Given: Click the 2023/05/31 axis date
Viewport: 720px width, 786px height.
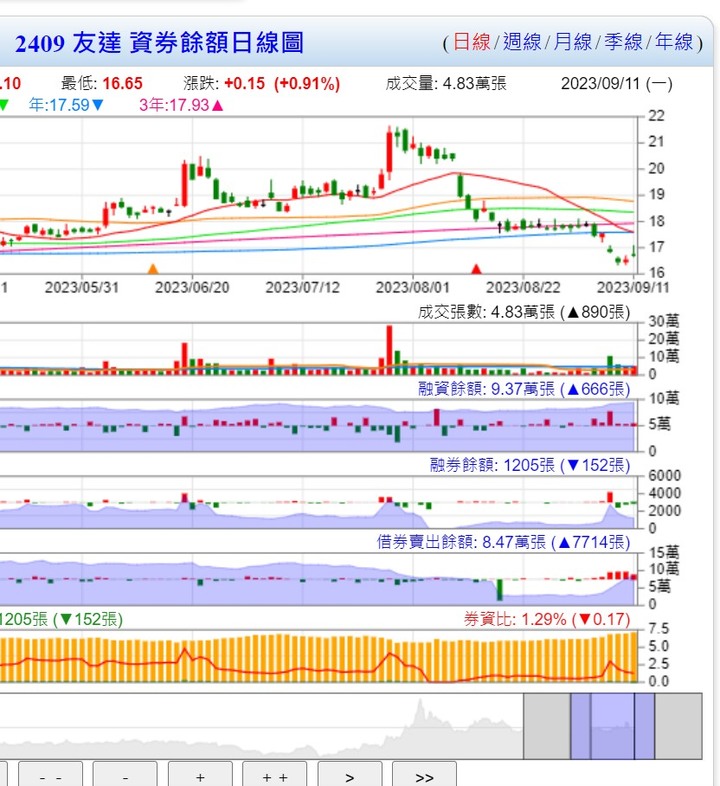Looking at the screenshot, I should click(x=82, y=287).
